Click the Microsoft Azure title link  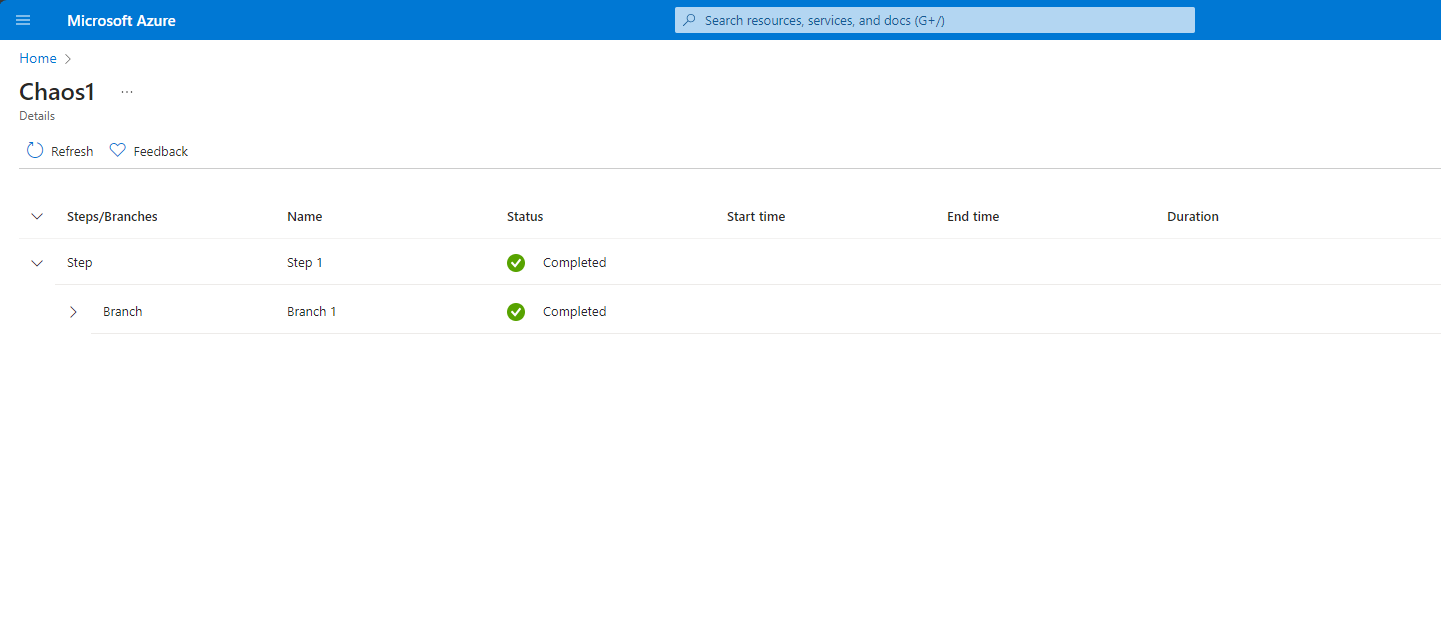click(121, 20)
